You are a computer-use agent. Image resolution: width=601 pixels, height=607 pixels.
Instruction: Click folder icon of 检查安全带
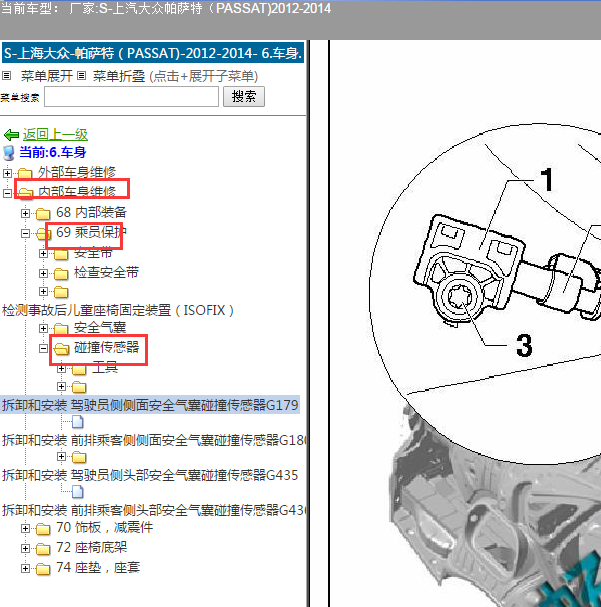[61, 274]
